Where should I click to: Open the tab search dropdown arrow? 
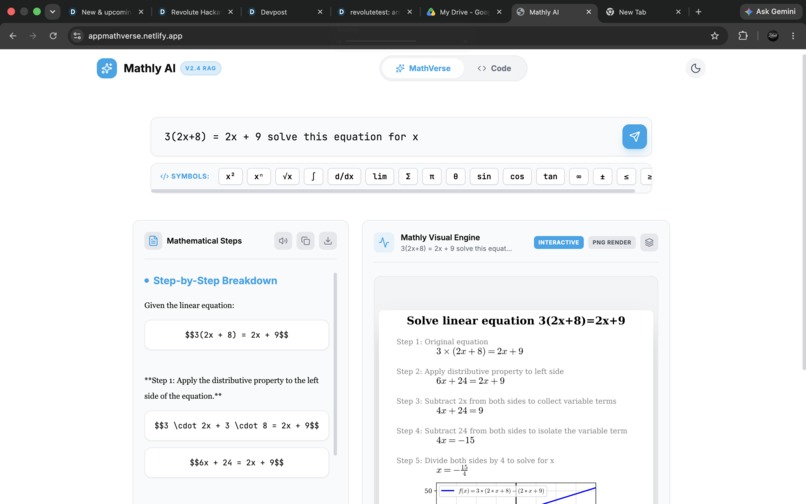[x=52, y=11]
